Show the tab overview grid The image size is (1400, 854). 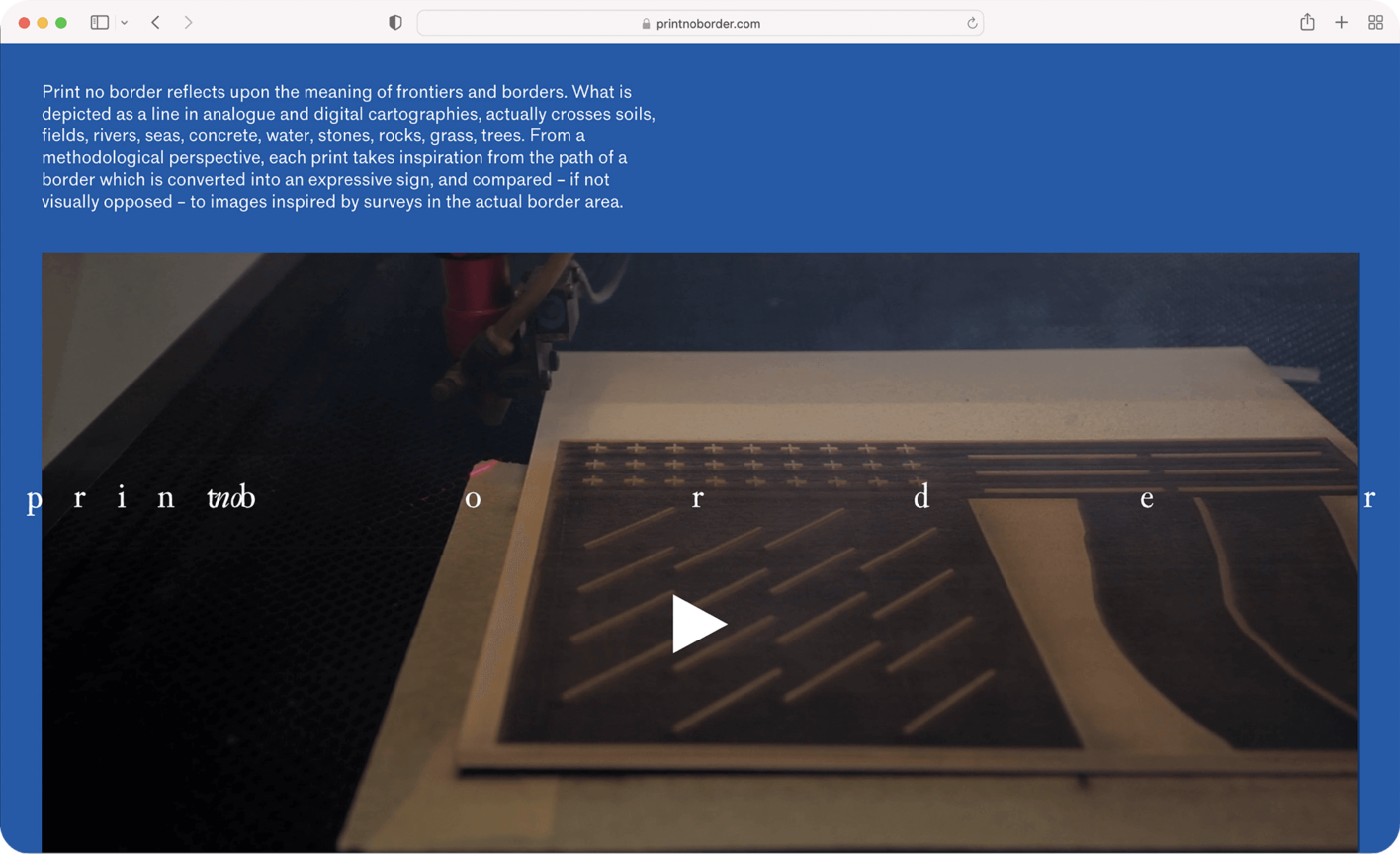(1375, 23)
